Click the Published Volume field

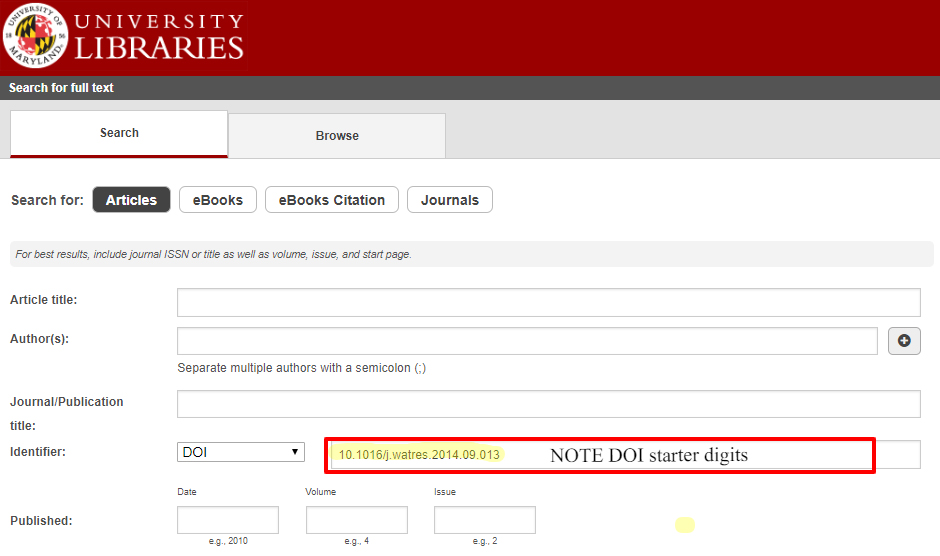point(357,519)
